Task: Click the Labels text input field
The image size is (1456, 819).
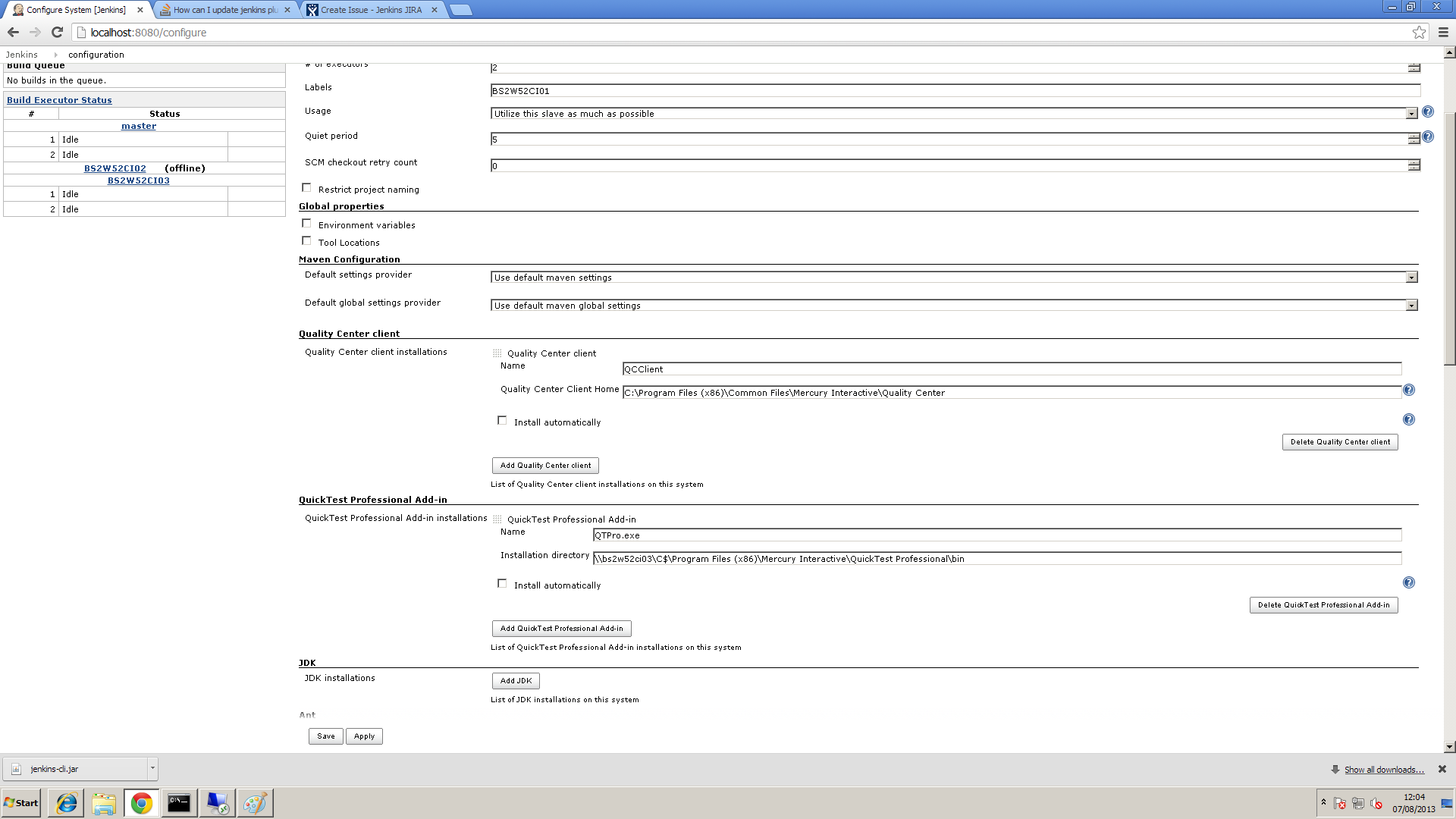Action: pyautogui.click(x=955, y=91)
